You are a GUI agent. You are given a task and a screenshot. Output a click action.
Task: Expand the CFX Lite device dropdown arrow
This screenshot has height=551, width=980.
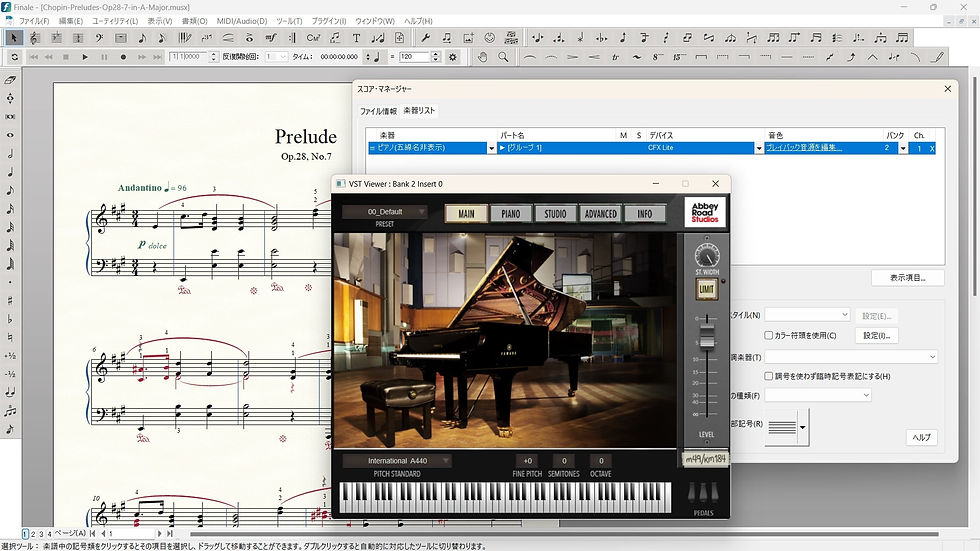click(x=759, y=148)
